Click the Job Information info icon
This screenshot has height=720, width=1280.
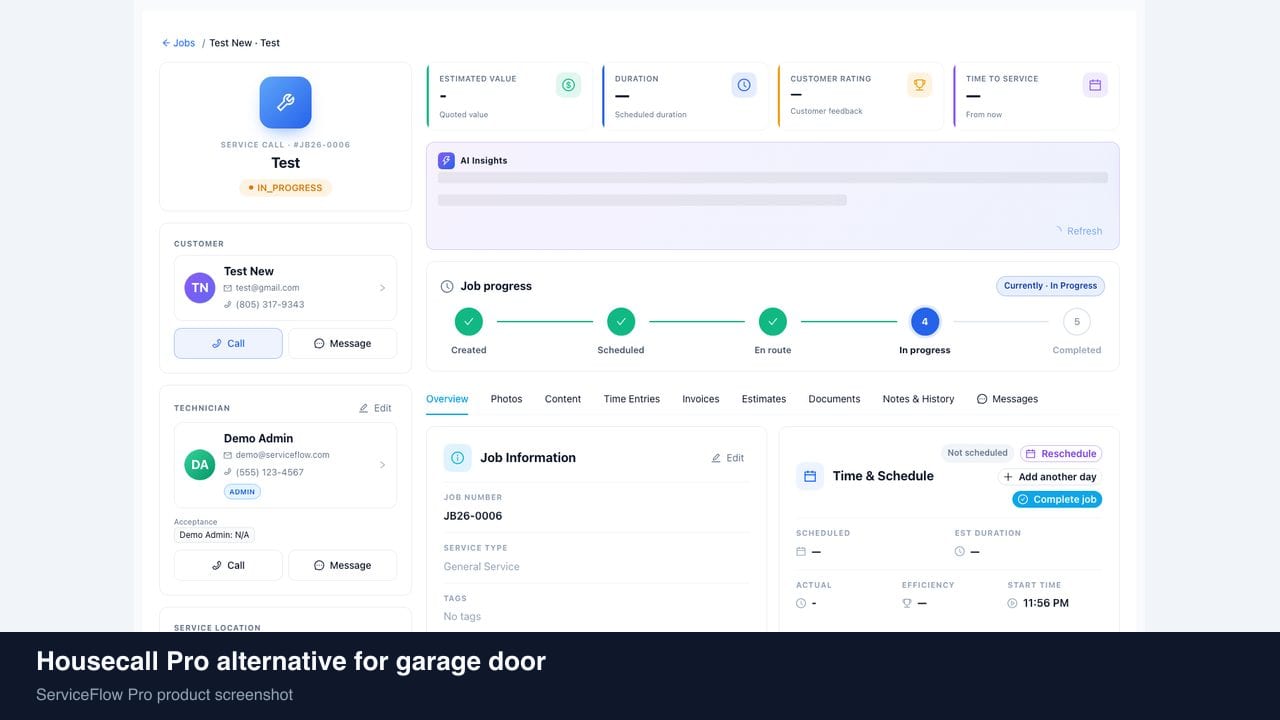point(458,458)
